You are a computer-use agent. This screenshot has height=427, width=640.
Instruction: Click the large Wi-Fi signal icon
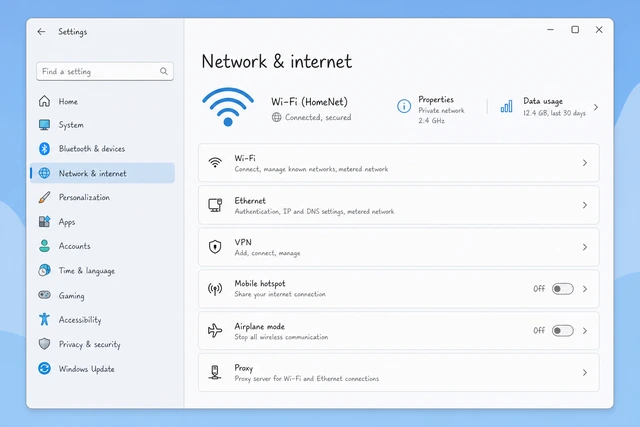point(228,107)
